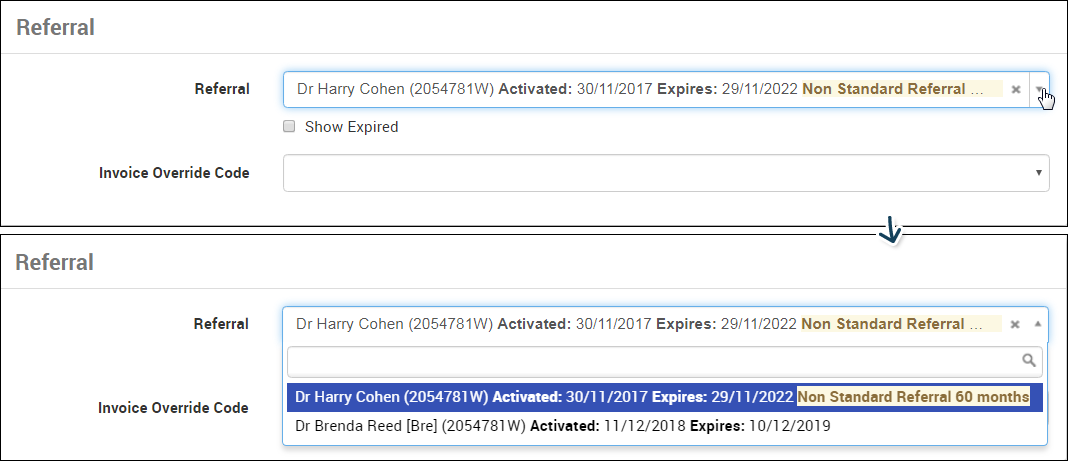Click the Referral section heading above the open list
Image resolution: width=1068 pixels, height=461 pixels.
[x=54, y=263]
